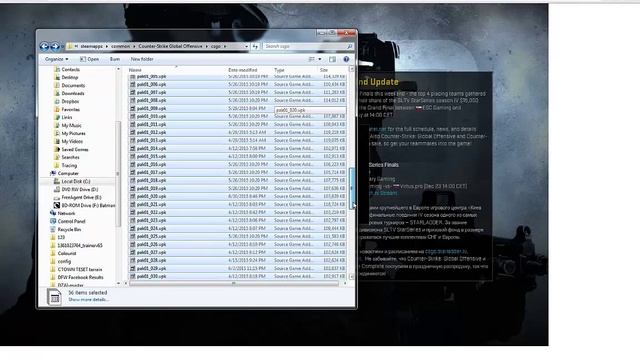The width and height of the screenshot is (640, 360).
Task: Click the csgo.starladder.tv link in background window
Action: pyautogui.click(x=445, y=251)
